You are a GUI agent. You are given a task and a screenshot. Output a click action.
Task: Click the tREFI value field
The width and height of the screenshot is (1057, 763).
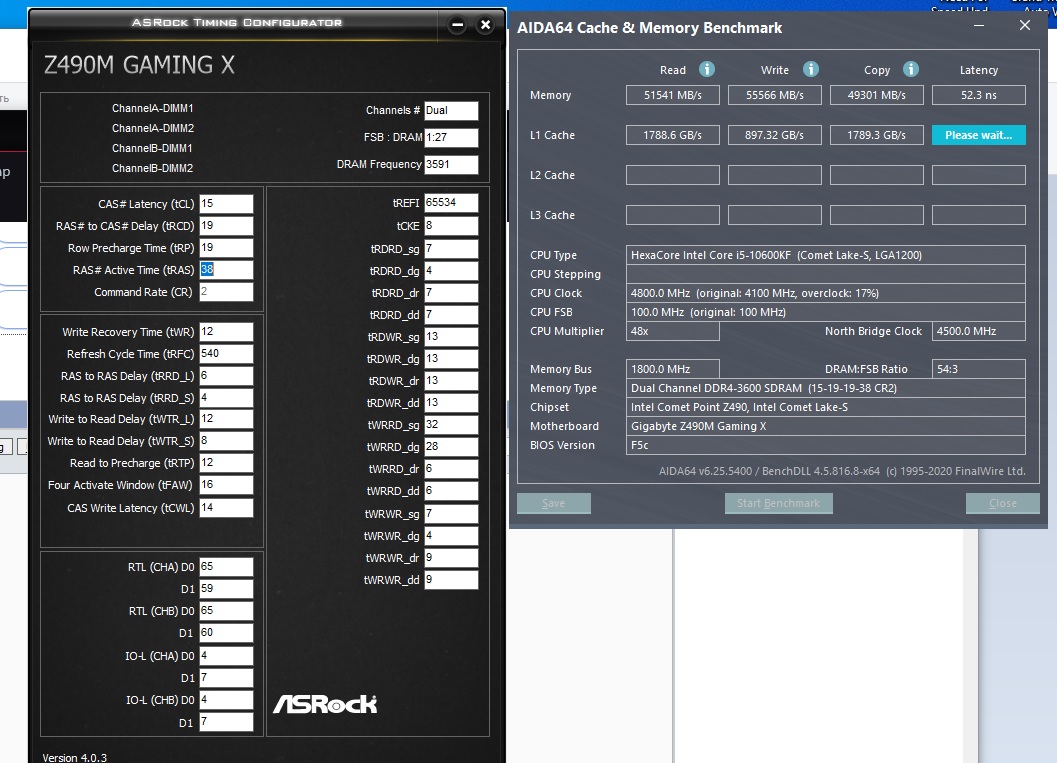tap(451, 203)
